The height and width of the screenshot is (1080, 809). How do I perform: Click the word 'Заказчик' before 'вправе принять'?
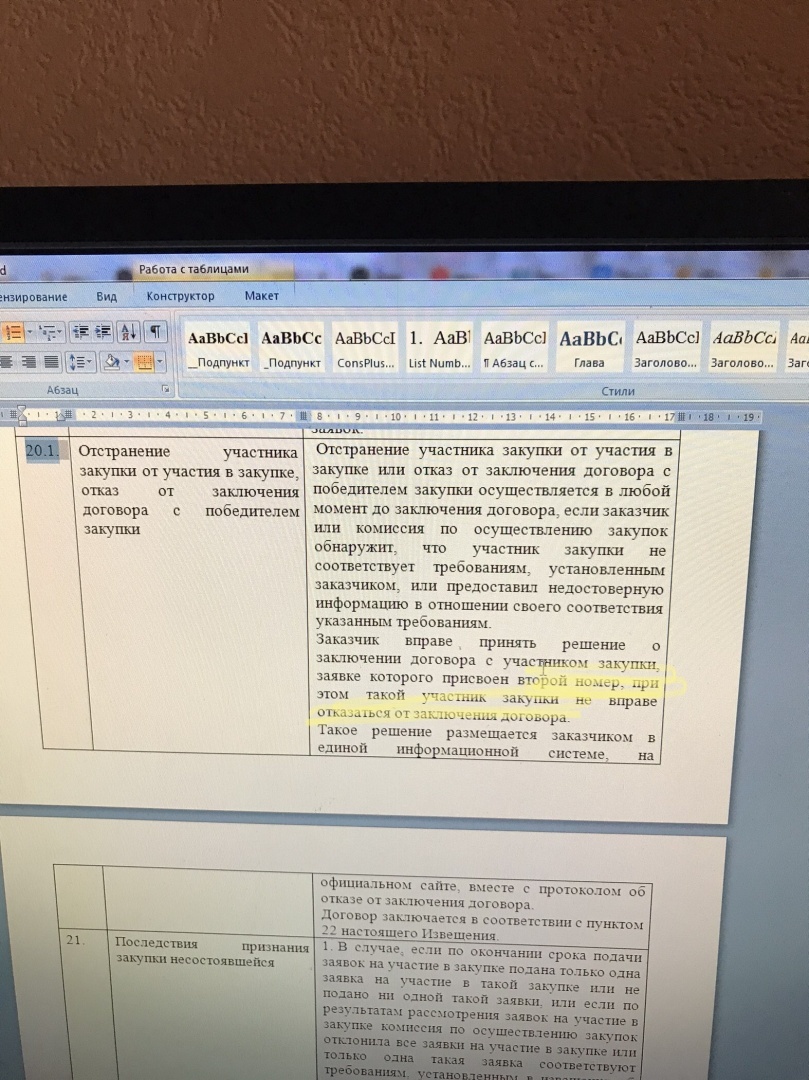(348, 640)
